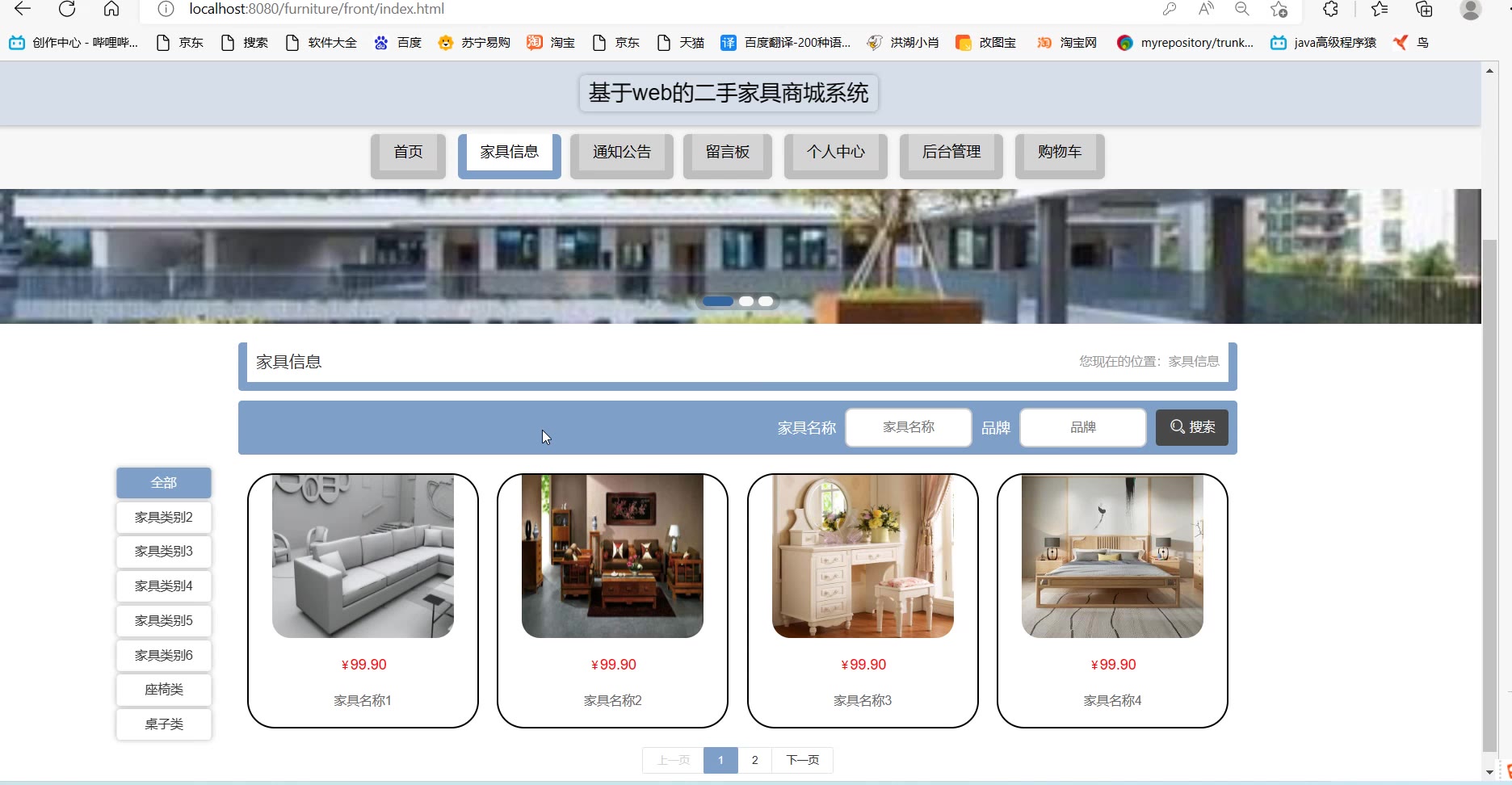The image size is (1512, 785).
Task: Go to pagination page 2
Action: tap(754, 760)
